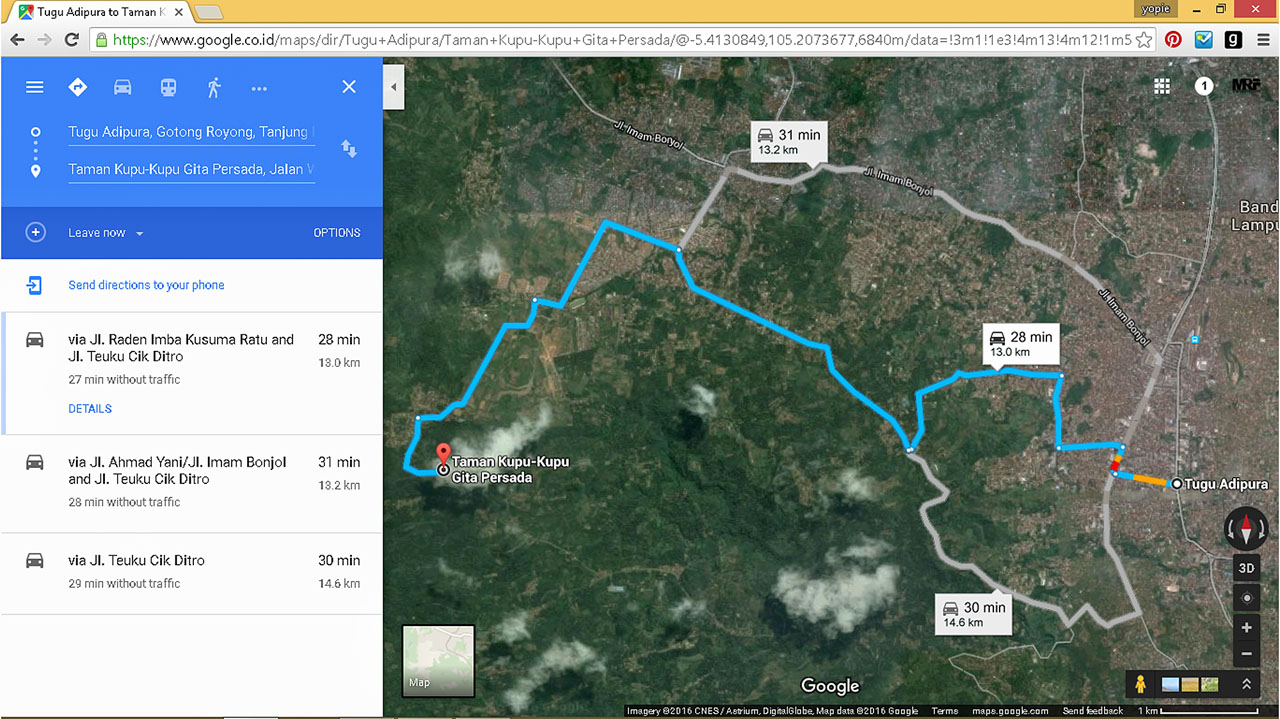Screen dimensions: 1280x719
Task: Toggle the 3D view button
Action: point(1246,567)
